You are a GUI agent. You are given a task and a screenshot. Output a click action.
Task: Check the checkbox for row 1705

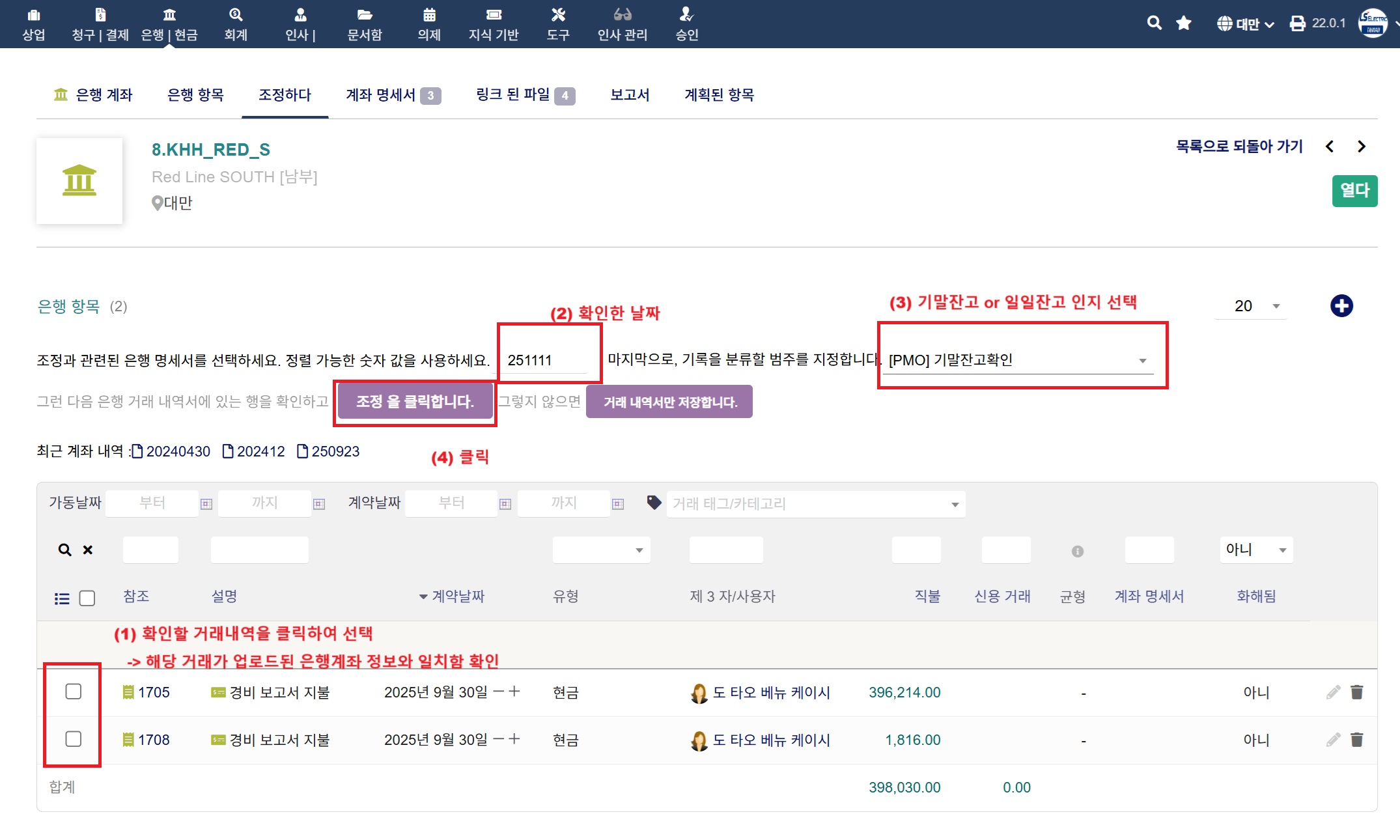coord(74,692)
